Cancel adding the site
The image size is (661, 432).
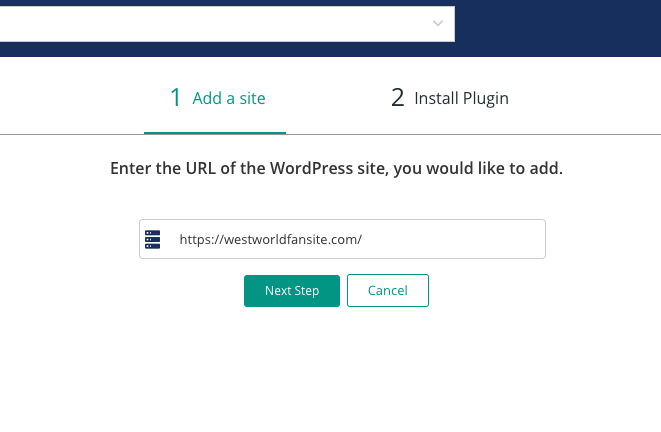(x=388, y=291)
